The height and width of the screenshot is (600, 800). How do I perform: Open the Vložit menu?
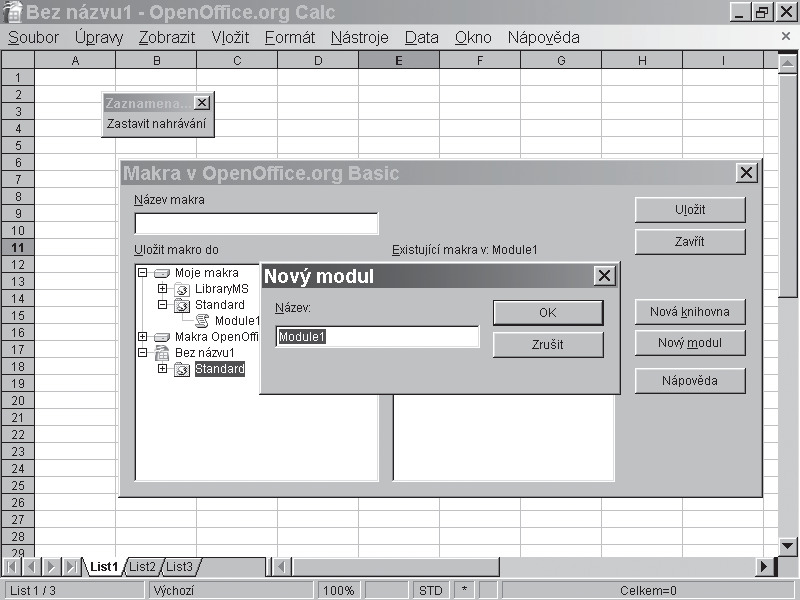[x=230, y=38]
